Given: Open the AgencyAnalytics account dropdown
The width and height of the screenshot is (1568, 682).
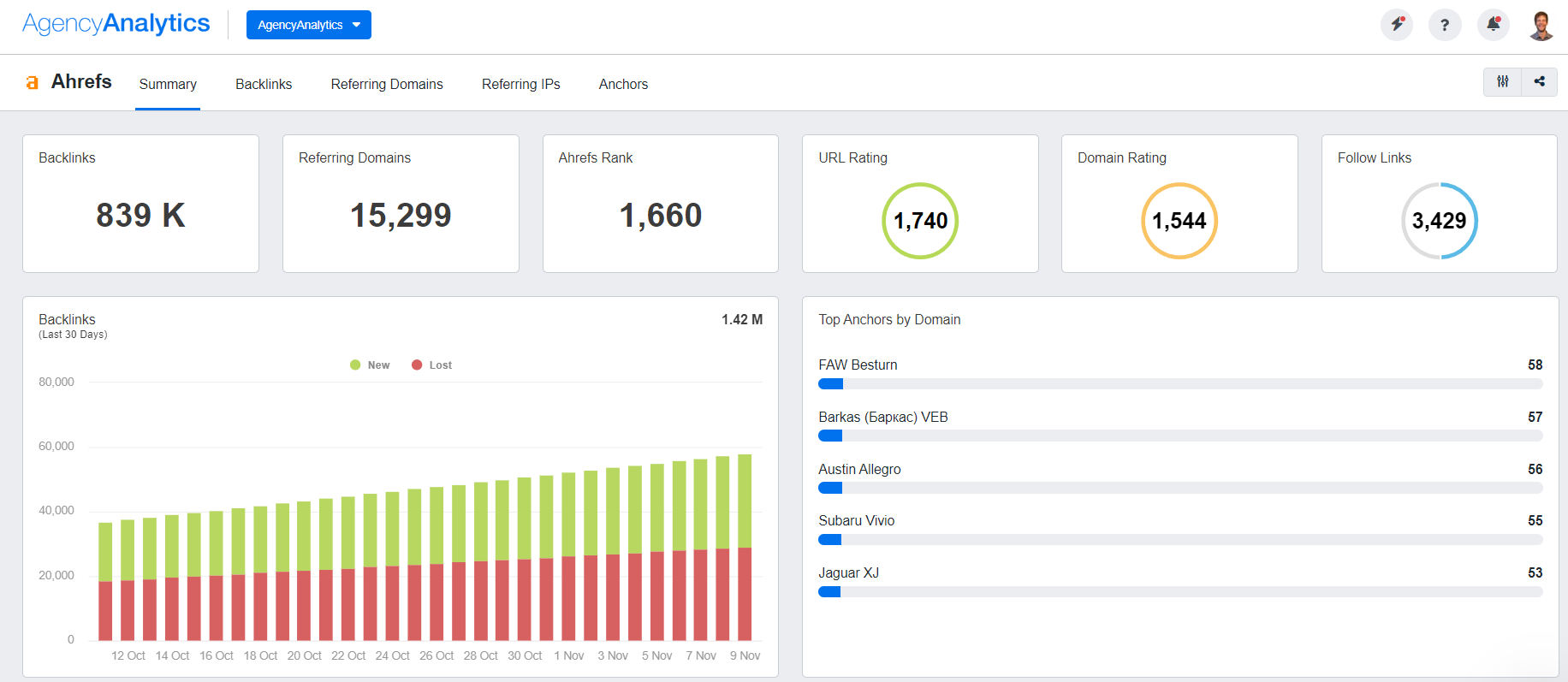Looking at the screenshot, I should click(309, 25).
